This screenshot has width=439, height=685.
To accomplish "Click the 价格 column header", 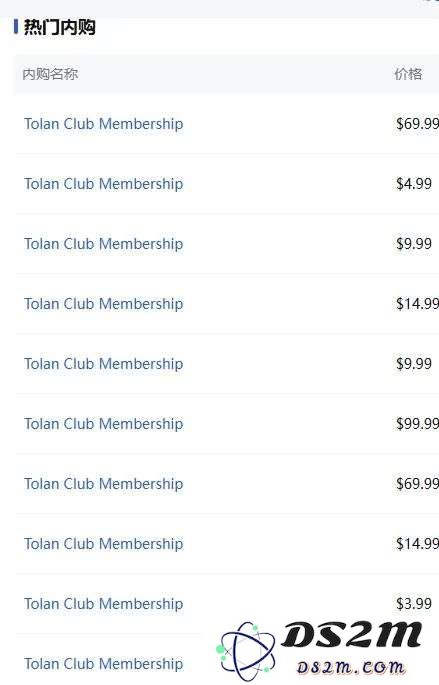I will 408,74.
